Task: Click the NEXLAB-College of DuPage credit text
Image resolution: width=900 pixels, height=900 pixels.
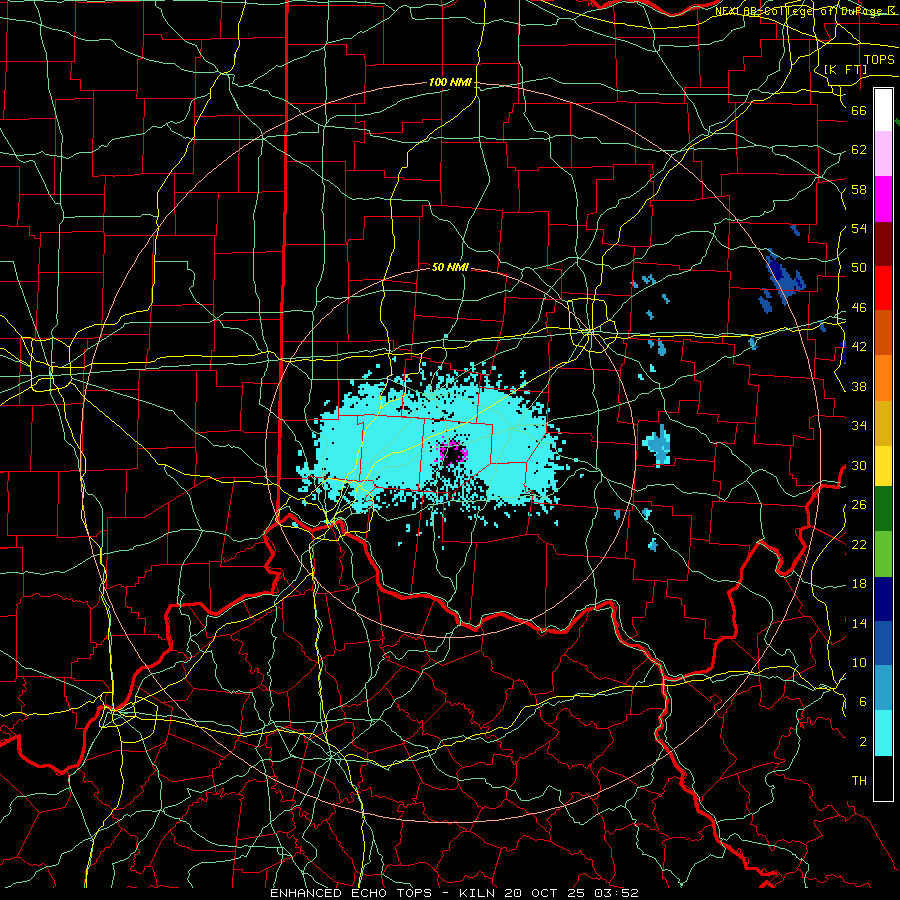Action: pyautogui.click(x=807, y=10)
